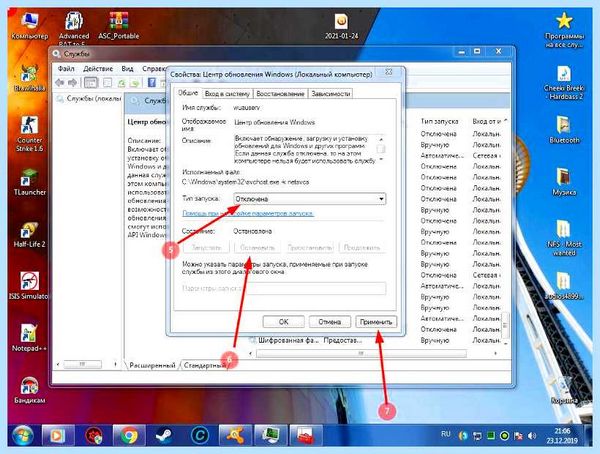Click the Back arrow in Services toolbar
This screenshot has height=454, width=600.
[x=60, y=82]
